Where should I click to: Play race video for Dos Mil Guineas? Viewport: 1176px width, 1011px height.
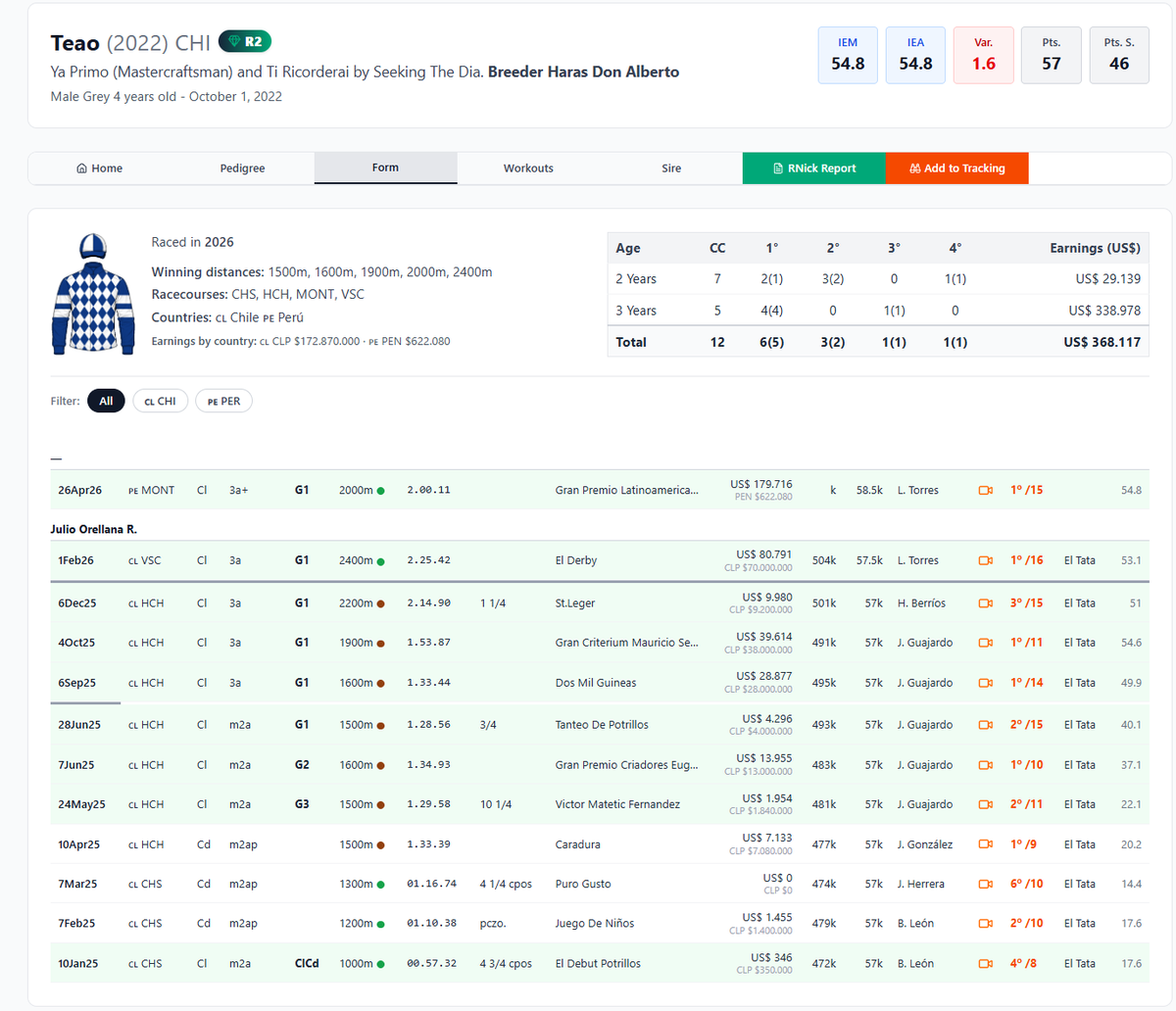986,683
